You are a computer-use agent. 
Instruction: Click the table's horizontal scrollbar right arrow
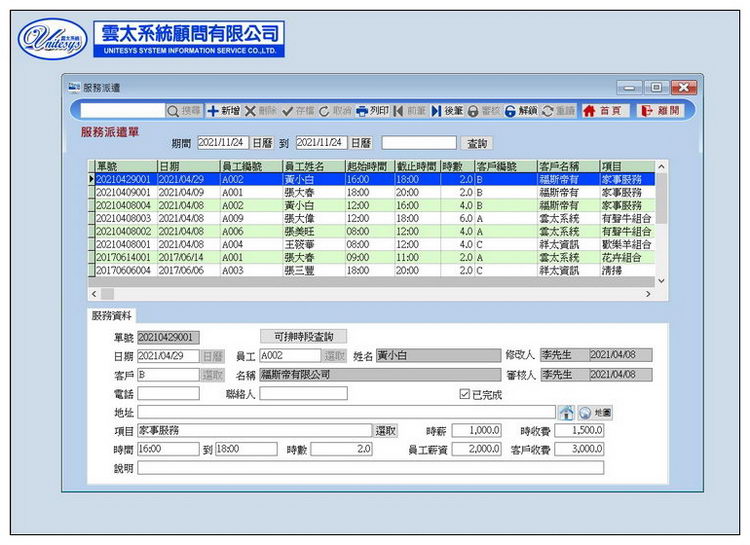tap(648, 294)
